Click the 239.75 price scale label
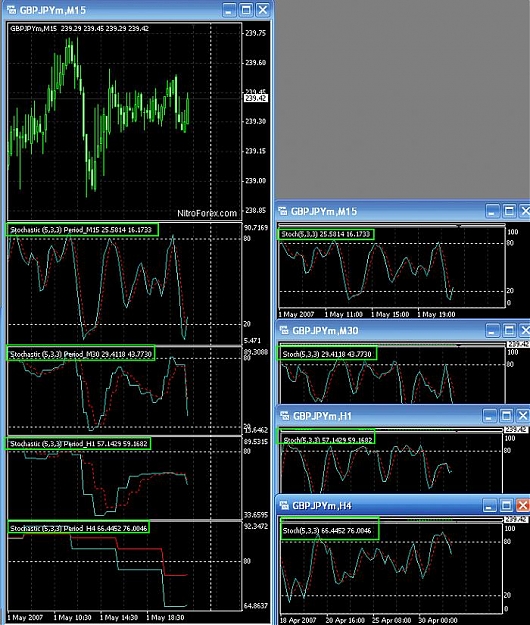The height and width of the screenshot is (625, 530). (x=255, y=33)
